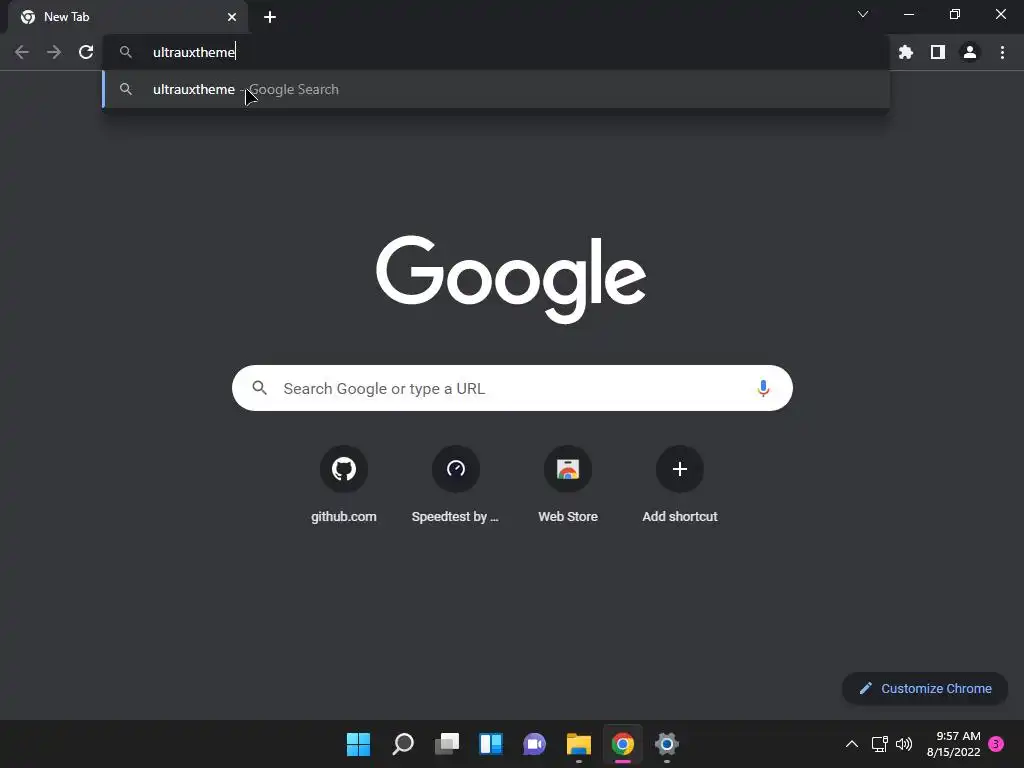The width and height of the screenshot is (1024, 768).
Task: Click the address bar with ultrauxtheme text
Action: [496, 52]
